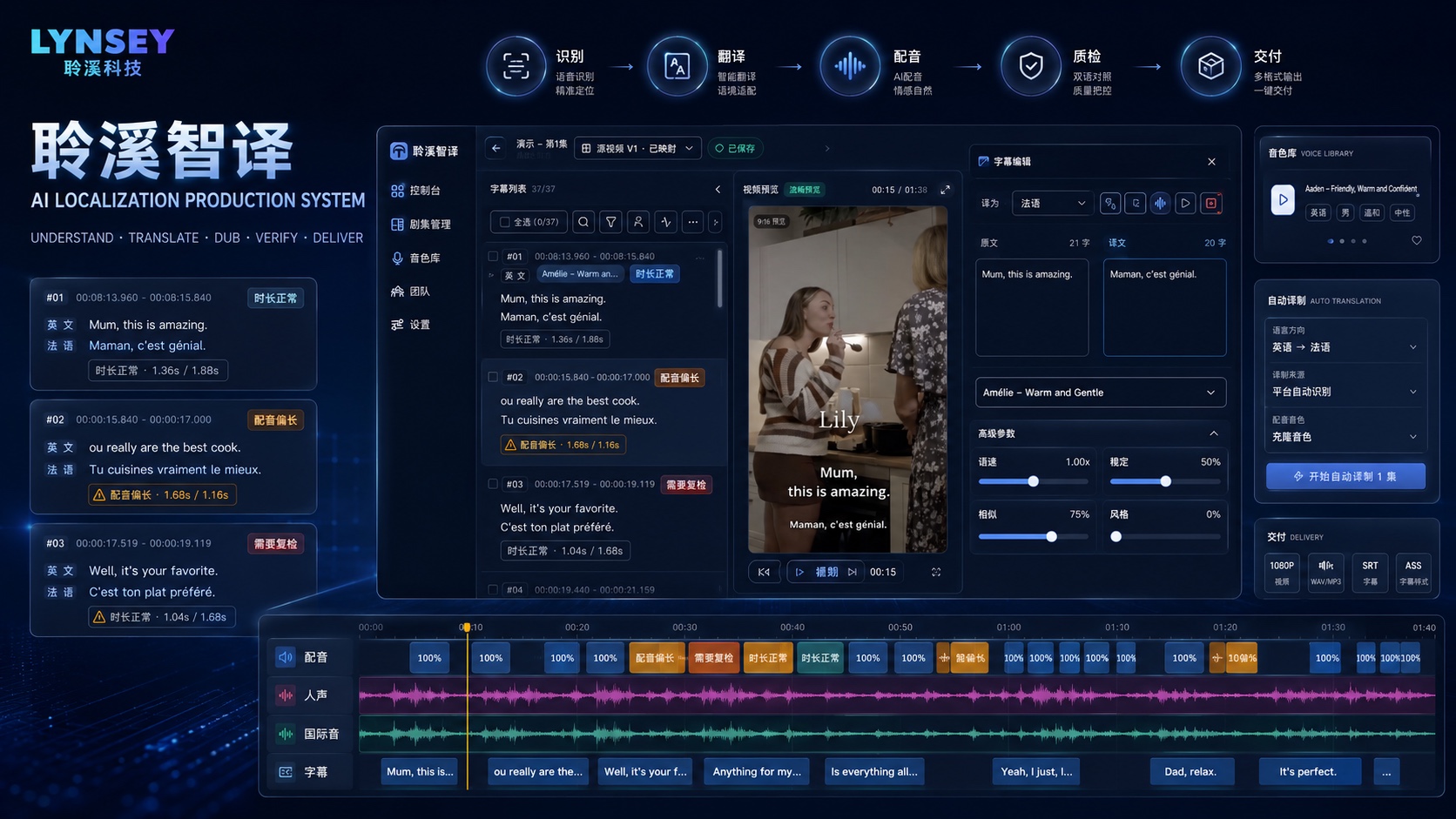Open 剧集管理 in the sidebar
This screenshot has width=1456, height=819.
(421, 225)
